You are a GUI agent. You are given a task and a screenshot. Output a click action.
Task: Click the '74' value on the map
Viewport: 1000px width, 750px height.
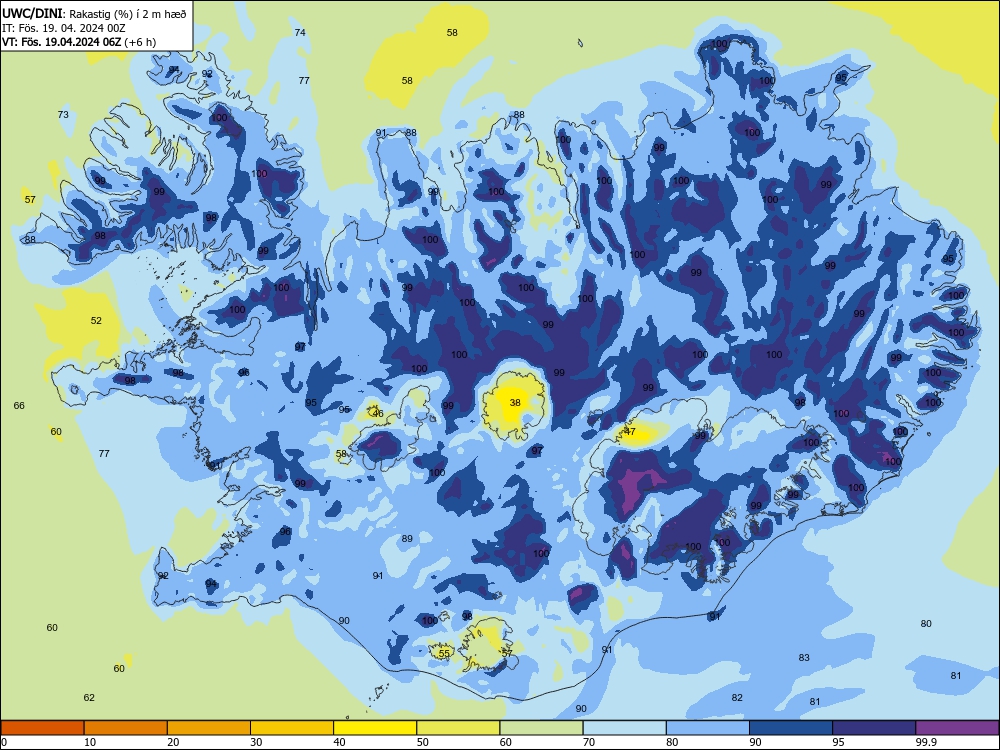(x=300, y=33)
